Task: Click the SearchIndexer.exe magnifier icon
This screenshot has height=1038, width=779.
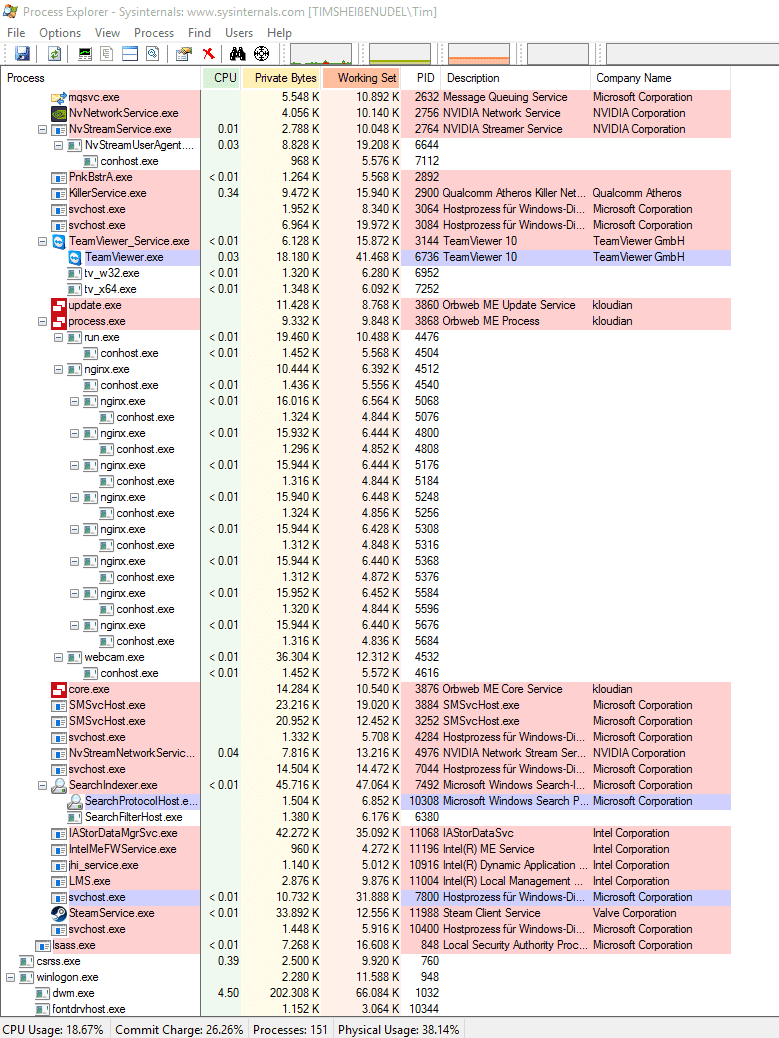Action: (58, 785)
